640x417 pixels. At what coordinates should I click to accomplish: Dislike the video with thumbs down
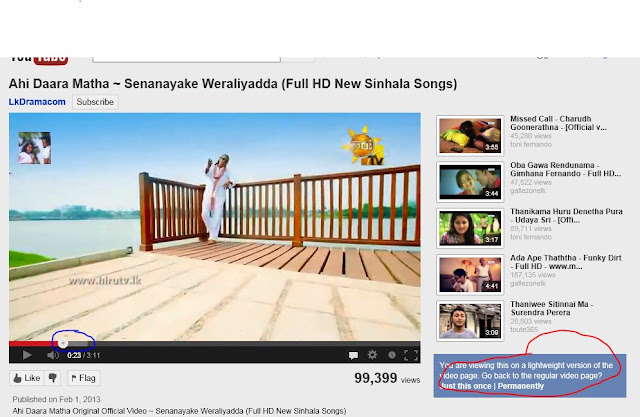pyautogui.click(x=53, y=378)
